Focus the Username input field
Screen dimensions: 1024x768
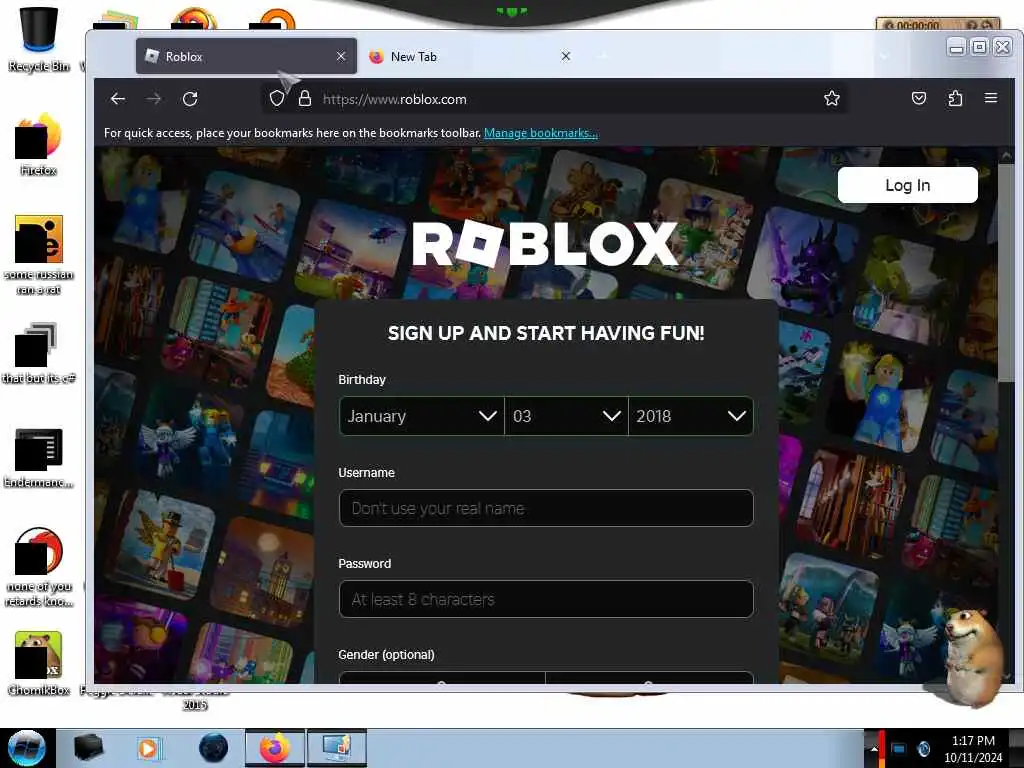(546, 508)
